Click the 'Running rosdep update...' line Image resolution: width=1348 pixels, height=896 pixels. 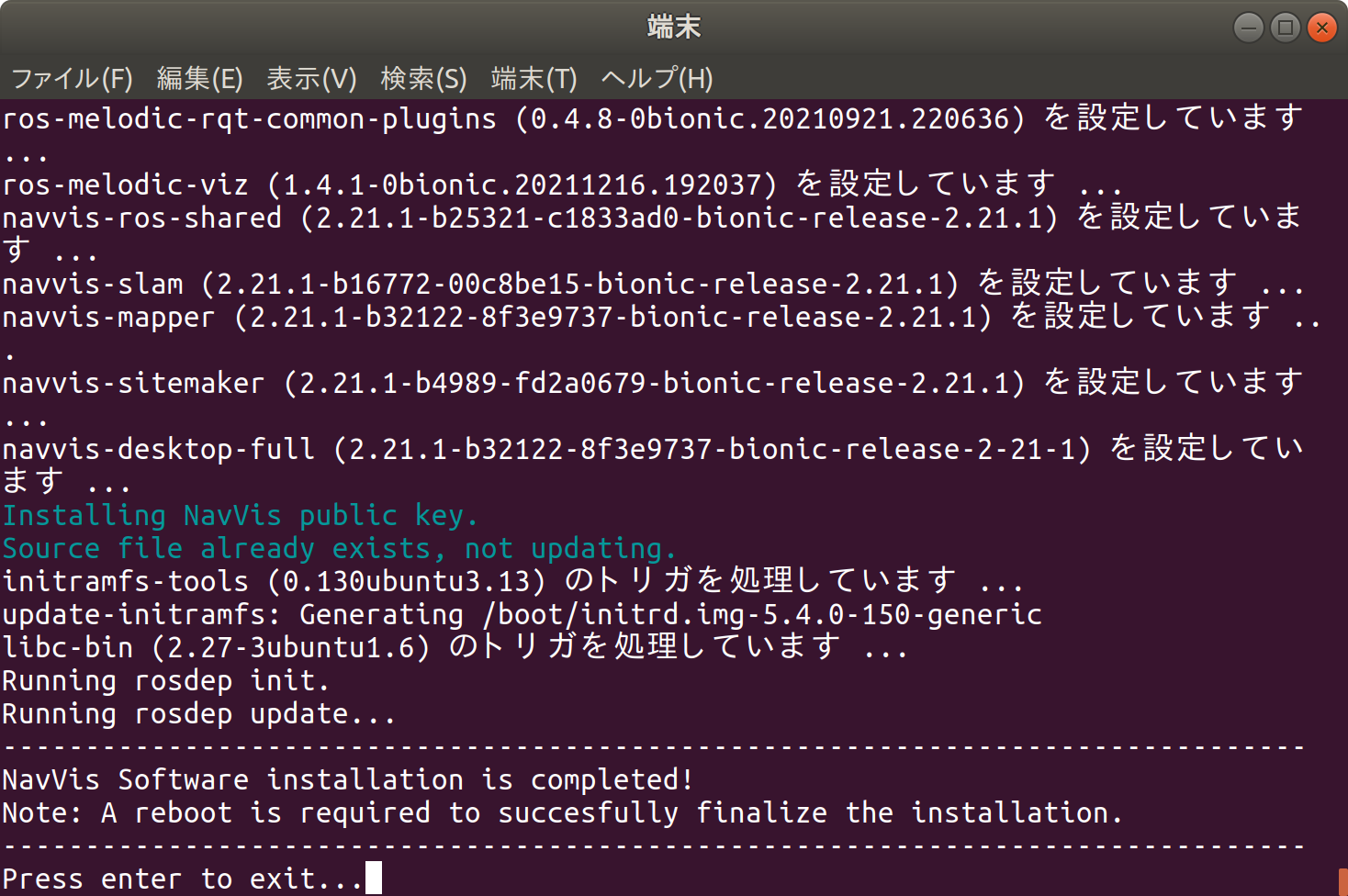197,712
